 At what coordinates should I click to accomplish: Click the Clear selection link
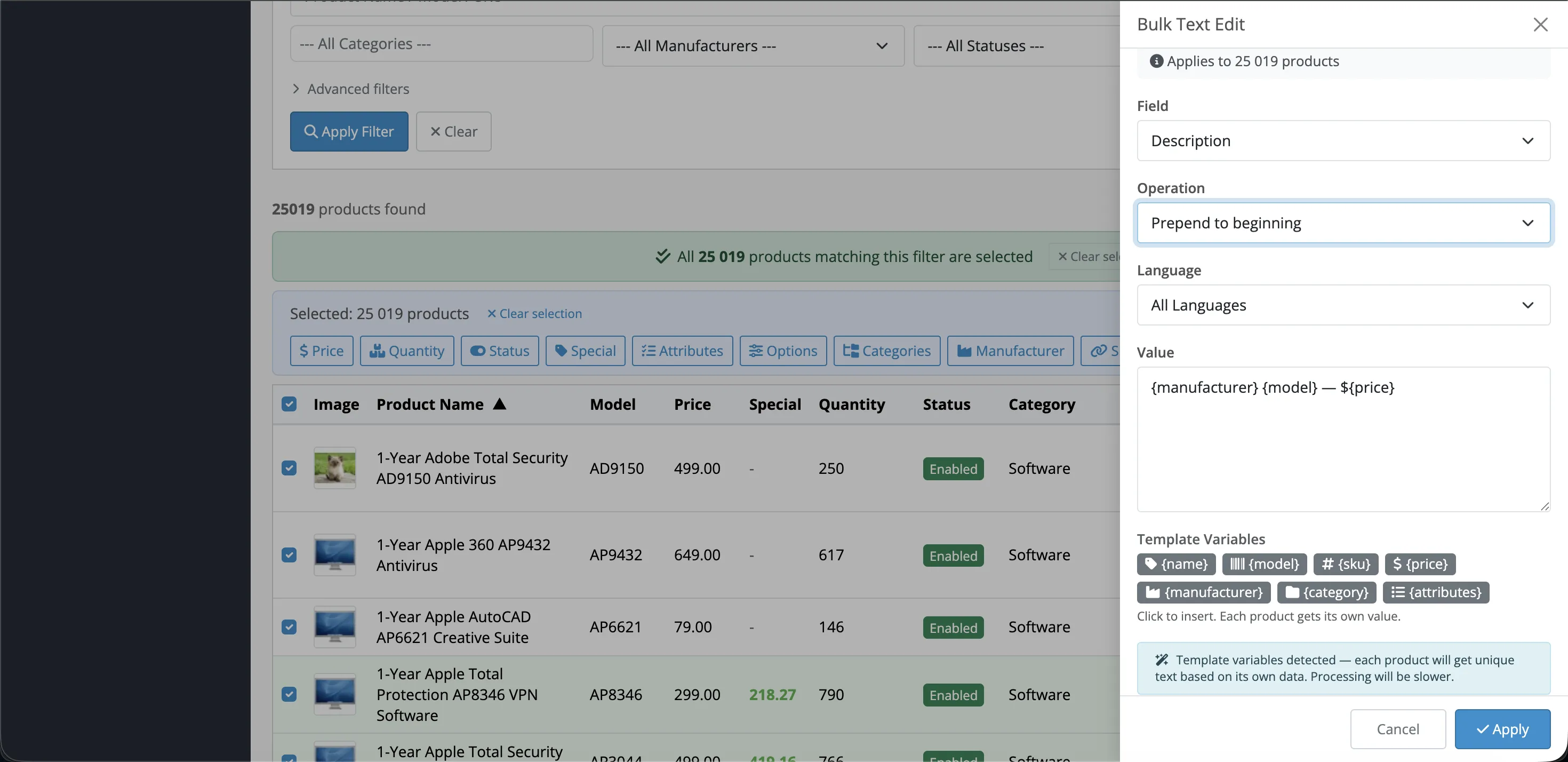coord(534,314)
